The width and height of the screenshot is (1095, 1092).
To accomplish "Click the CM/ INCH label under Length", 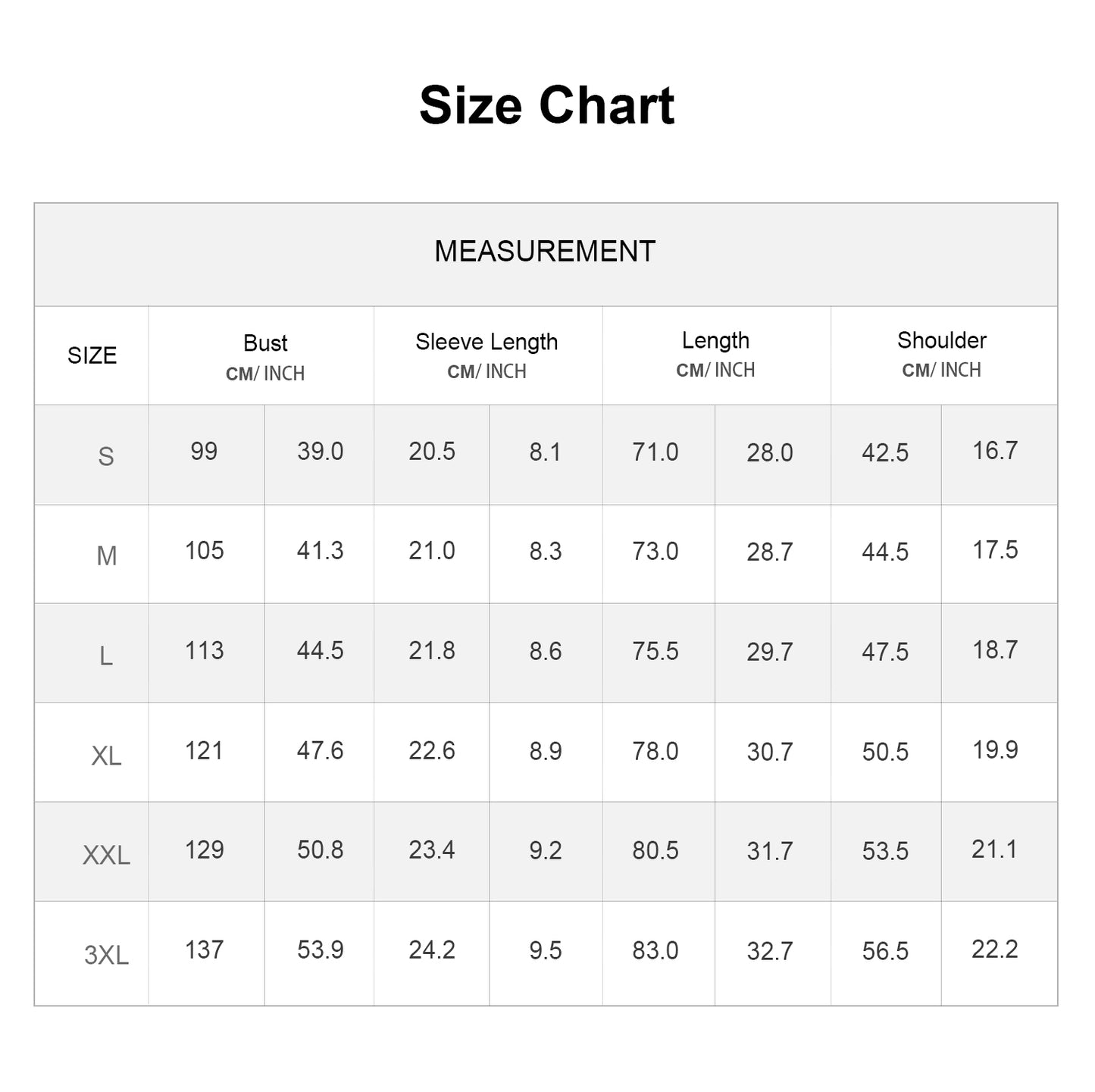I will click(715, 370).
